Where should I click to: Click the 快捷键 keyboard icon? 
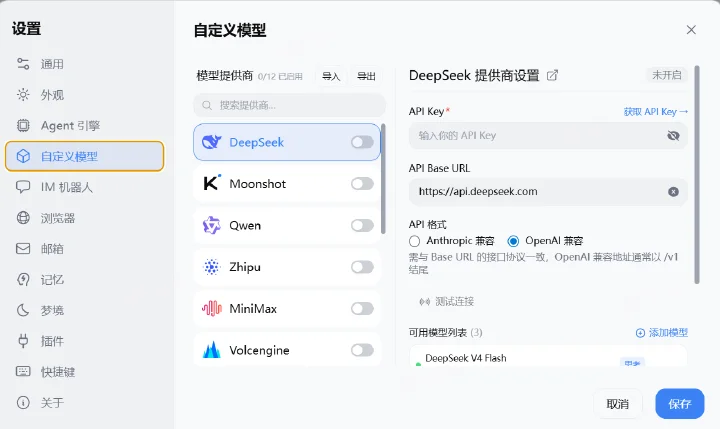point(23,371)
